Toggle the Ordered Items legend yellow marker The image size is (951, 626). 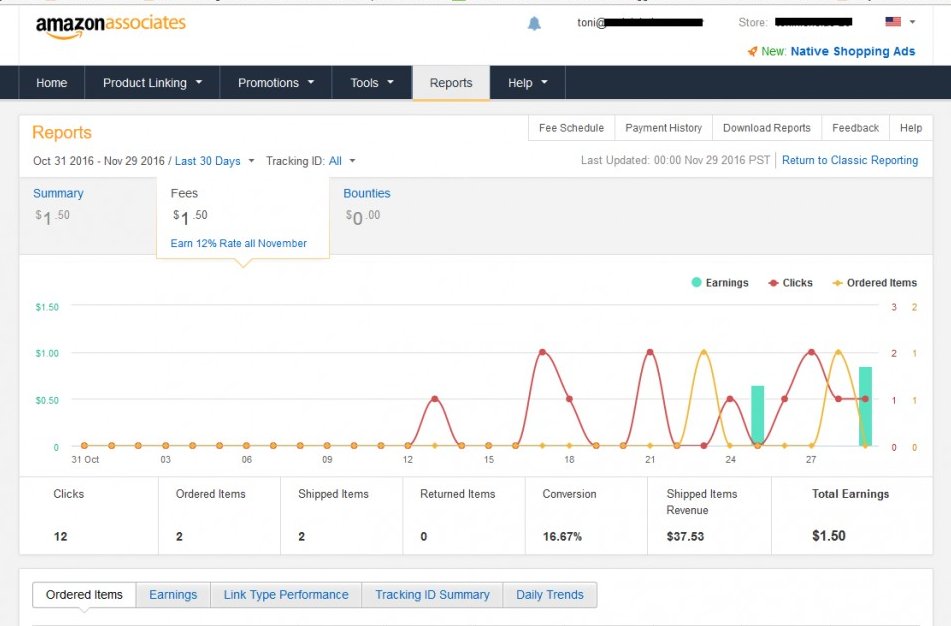pyautogui.click(x=838, y=283)
